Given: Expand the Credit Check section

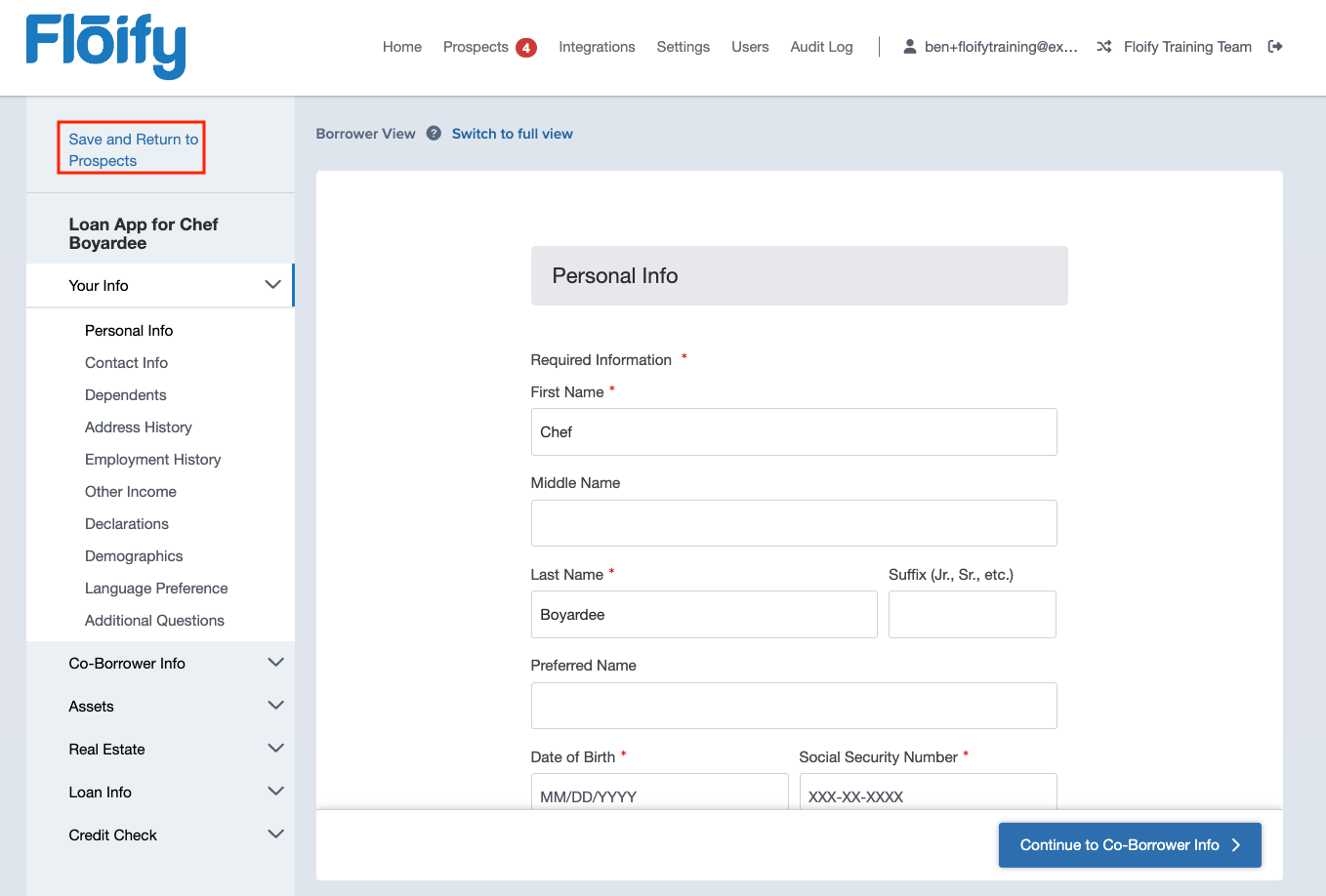Looking at the screenshot, I should [x=275, y=835].
